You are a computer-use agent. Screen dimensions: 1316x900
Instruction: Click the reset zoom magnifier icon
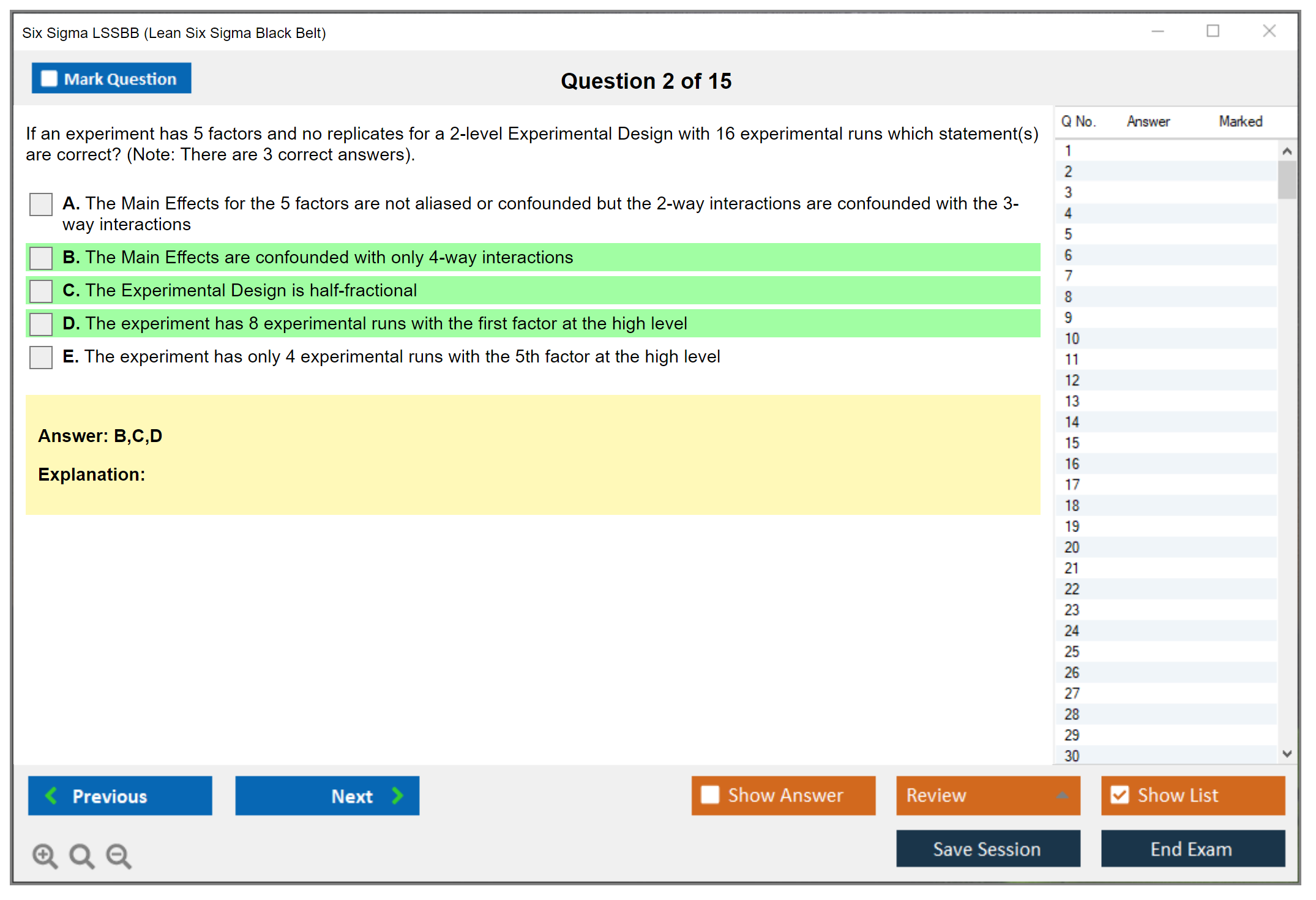click(81, 855)
